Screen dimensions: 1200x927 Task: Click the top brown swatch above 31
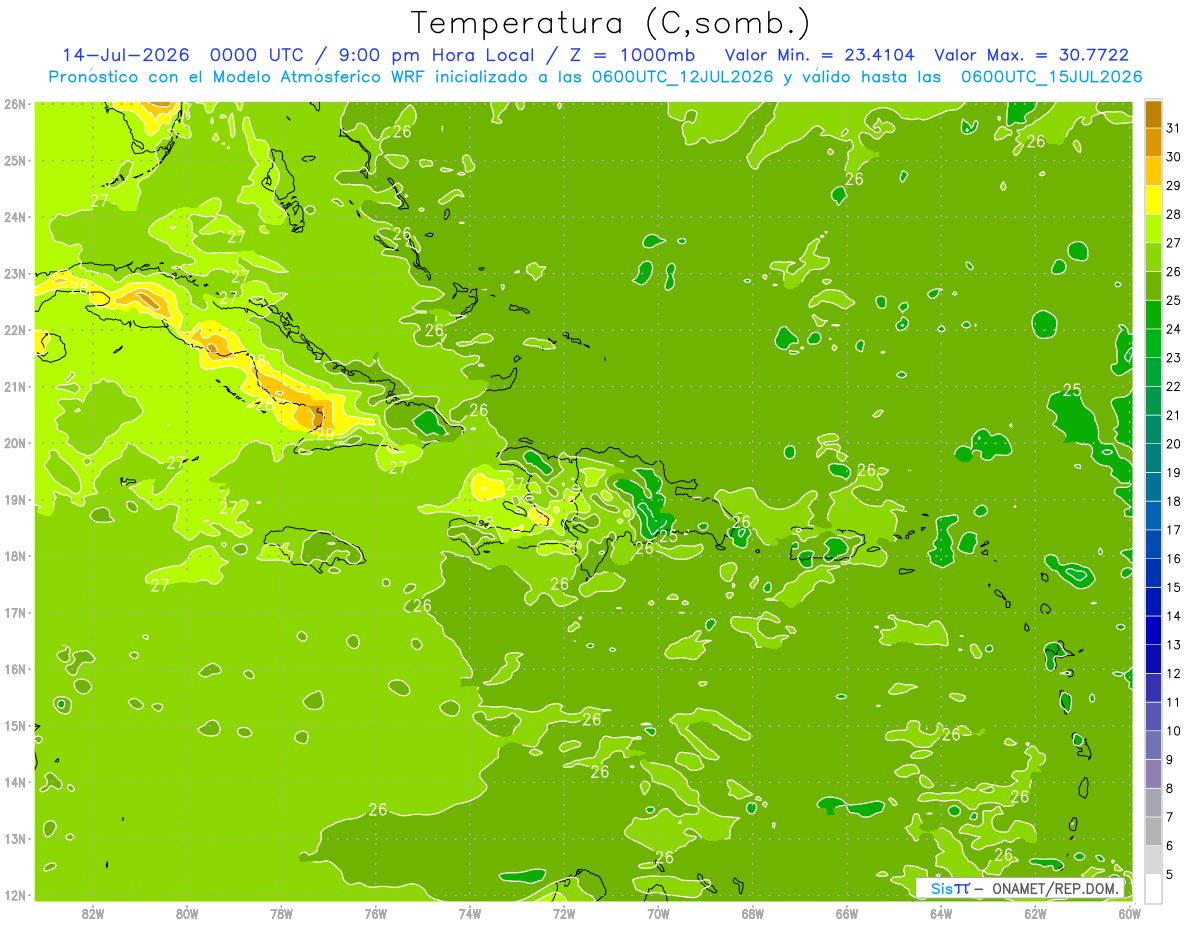(x=1152, y=114)
